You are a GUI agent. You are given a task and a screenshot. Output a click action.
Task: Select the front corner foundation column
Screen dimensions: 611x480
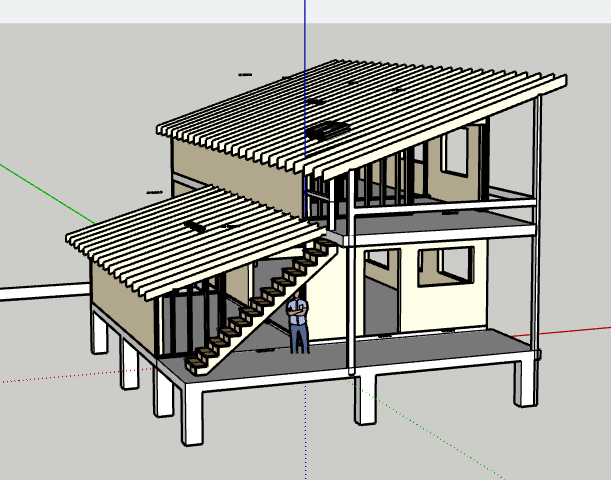tap(192, 417)
